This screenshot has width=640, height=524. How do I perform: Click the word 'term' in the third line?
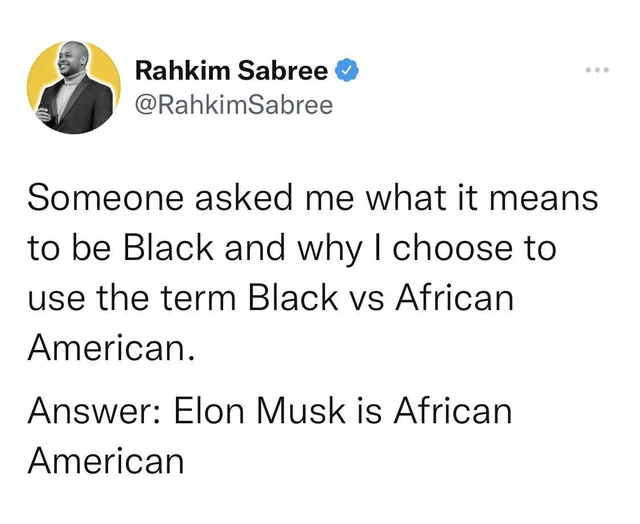[199, 298]
